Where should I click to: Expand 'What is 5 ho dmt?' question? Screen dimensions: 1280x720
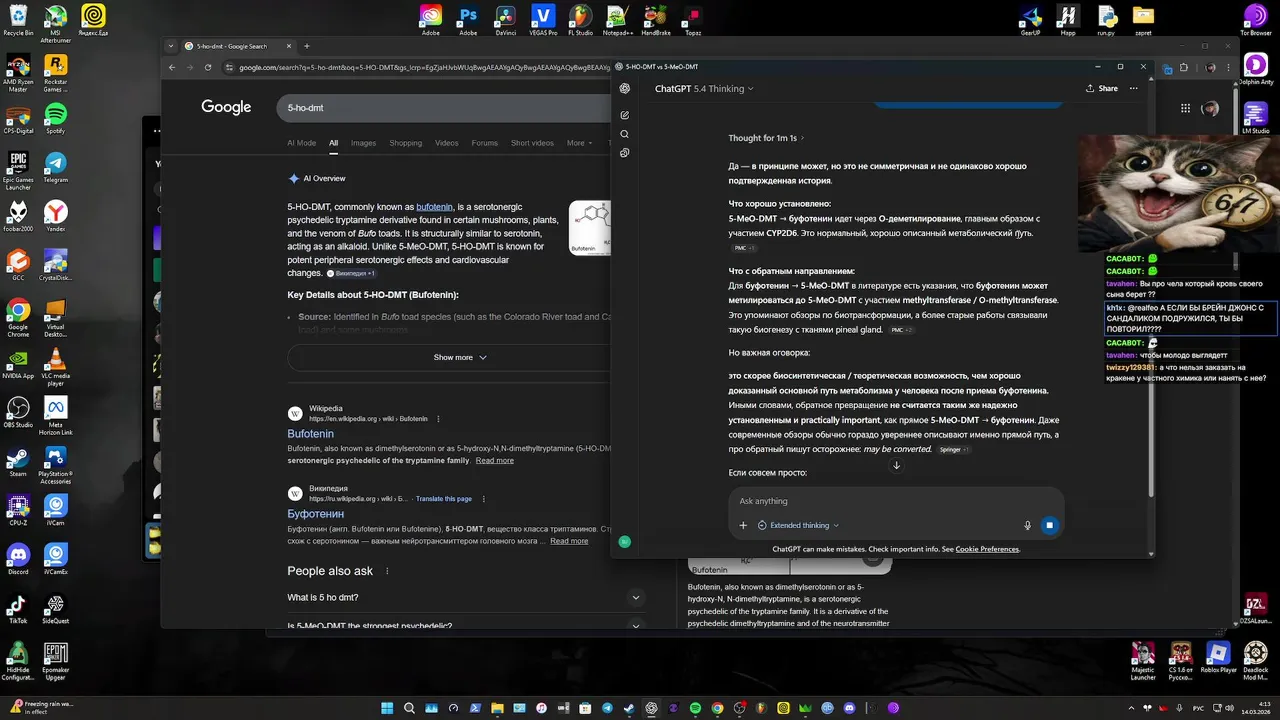point(464,598)
